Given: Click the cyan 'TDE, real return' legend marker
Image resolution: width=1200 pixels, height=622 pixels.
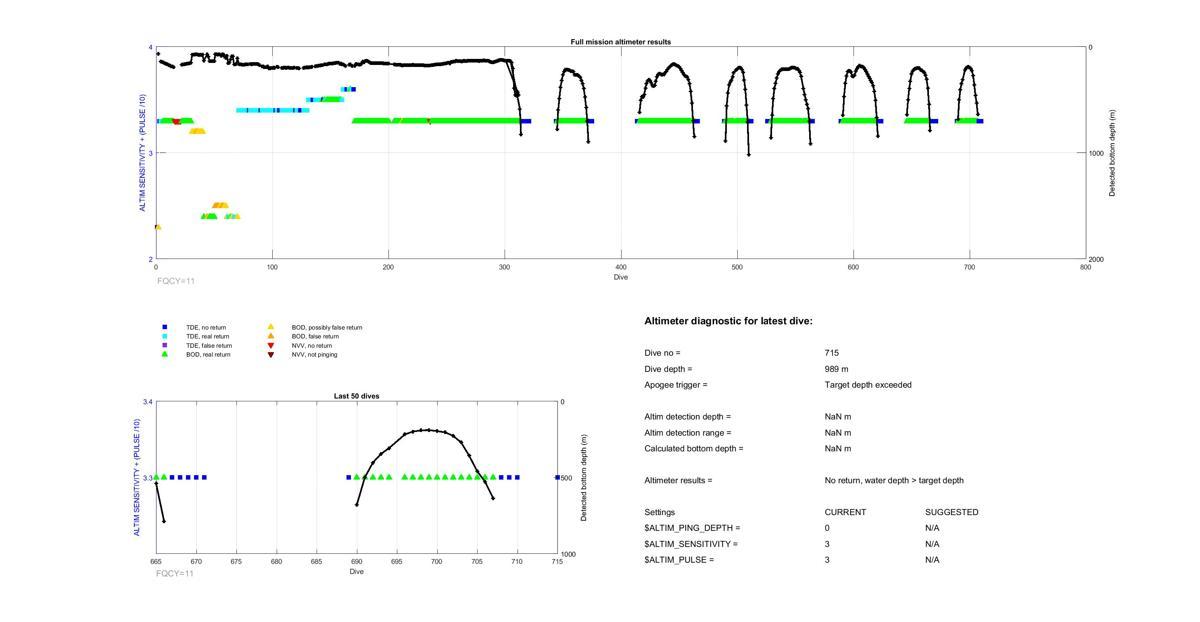Looking at the screenshot, I should pos(165,336).
